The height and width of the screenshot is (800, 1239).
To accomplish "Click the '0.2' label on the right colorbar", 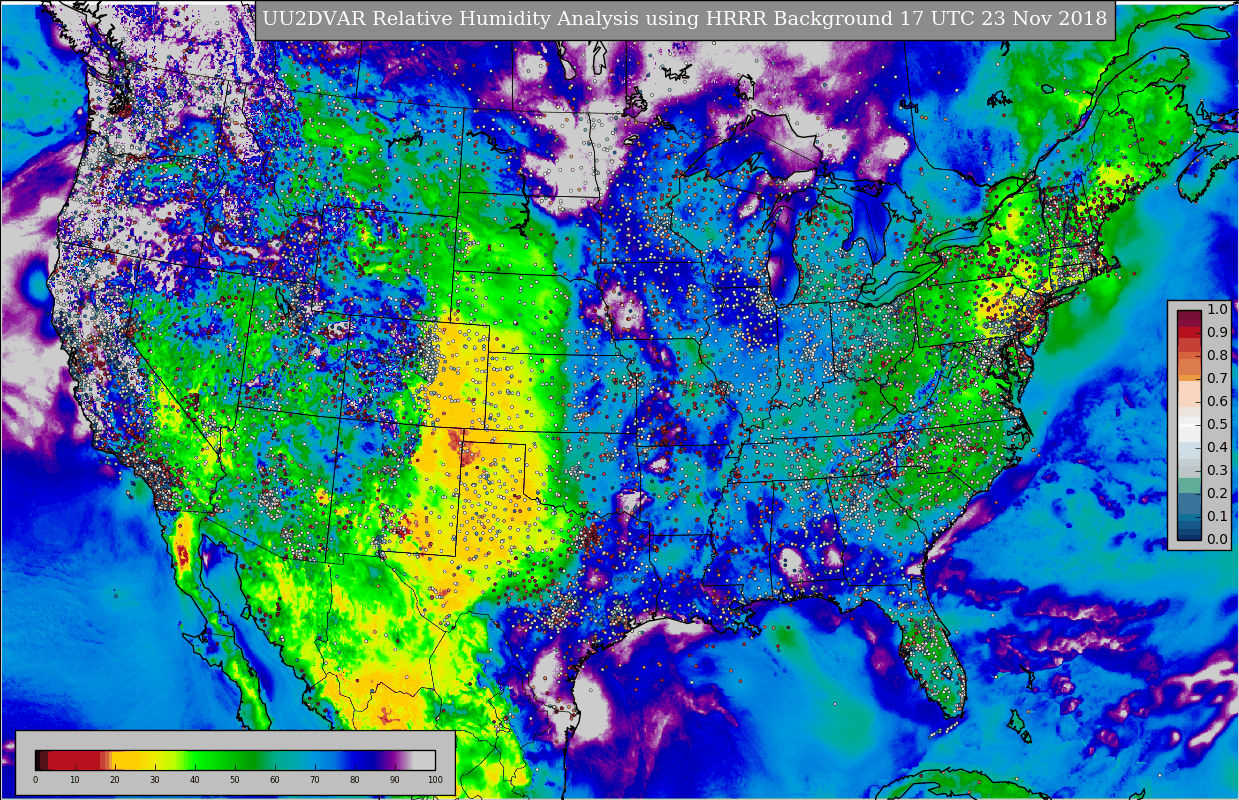I will coord(1217,493).
